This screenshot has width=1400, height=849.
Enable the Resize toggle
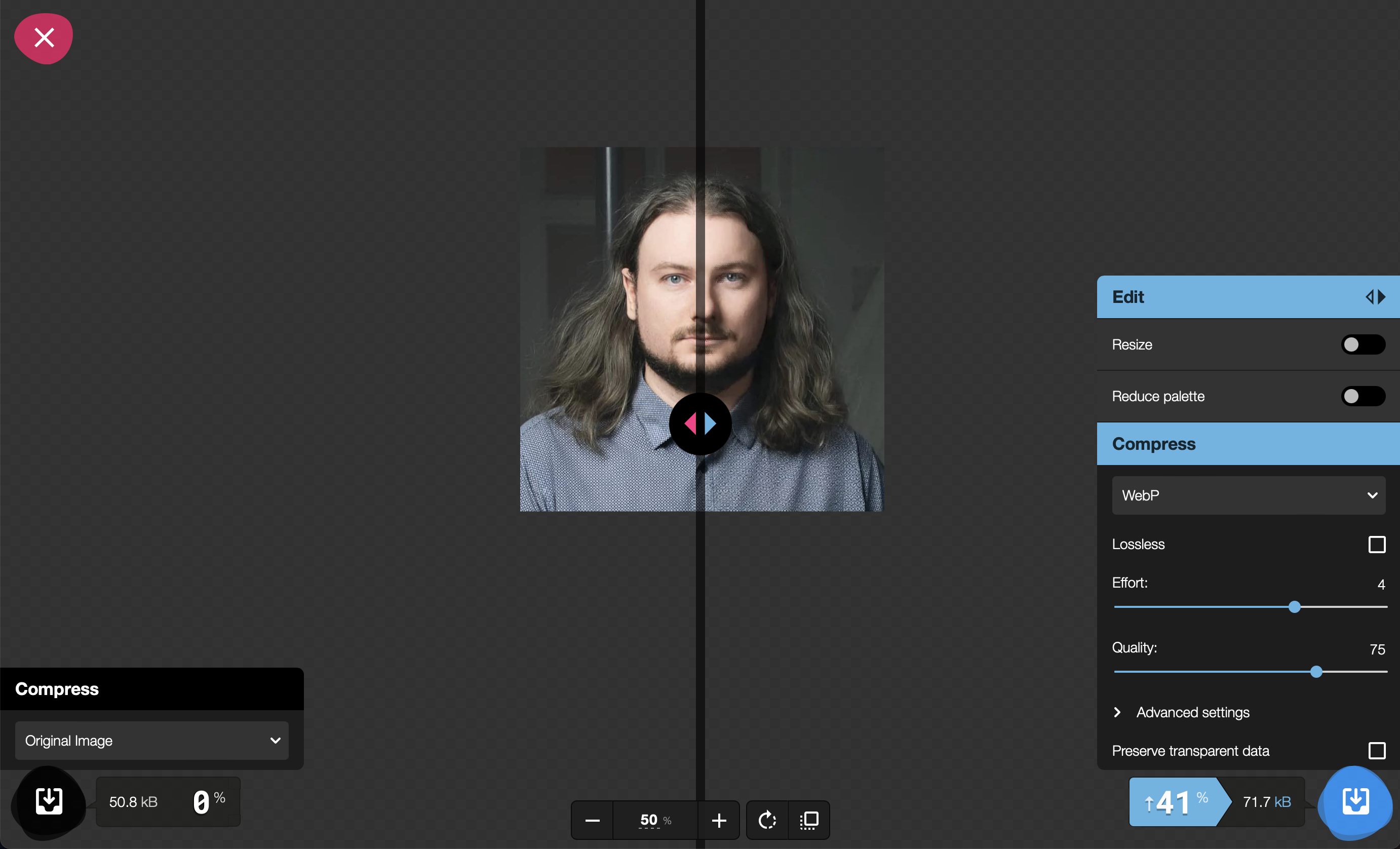(1363, 344)
